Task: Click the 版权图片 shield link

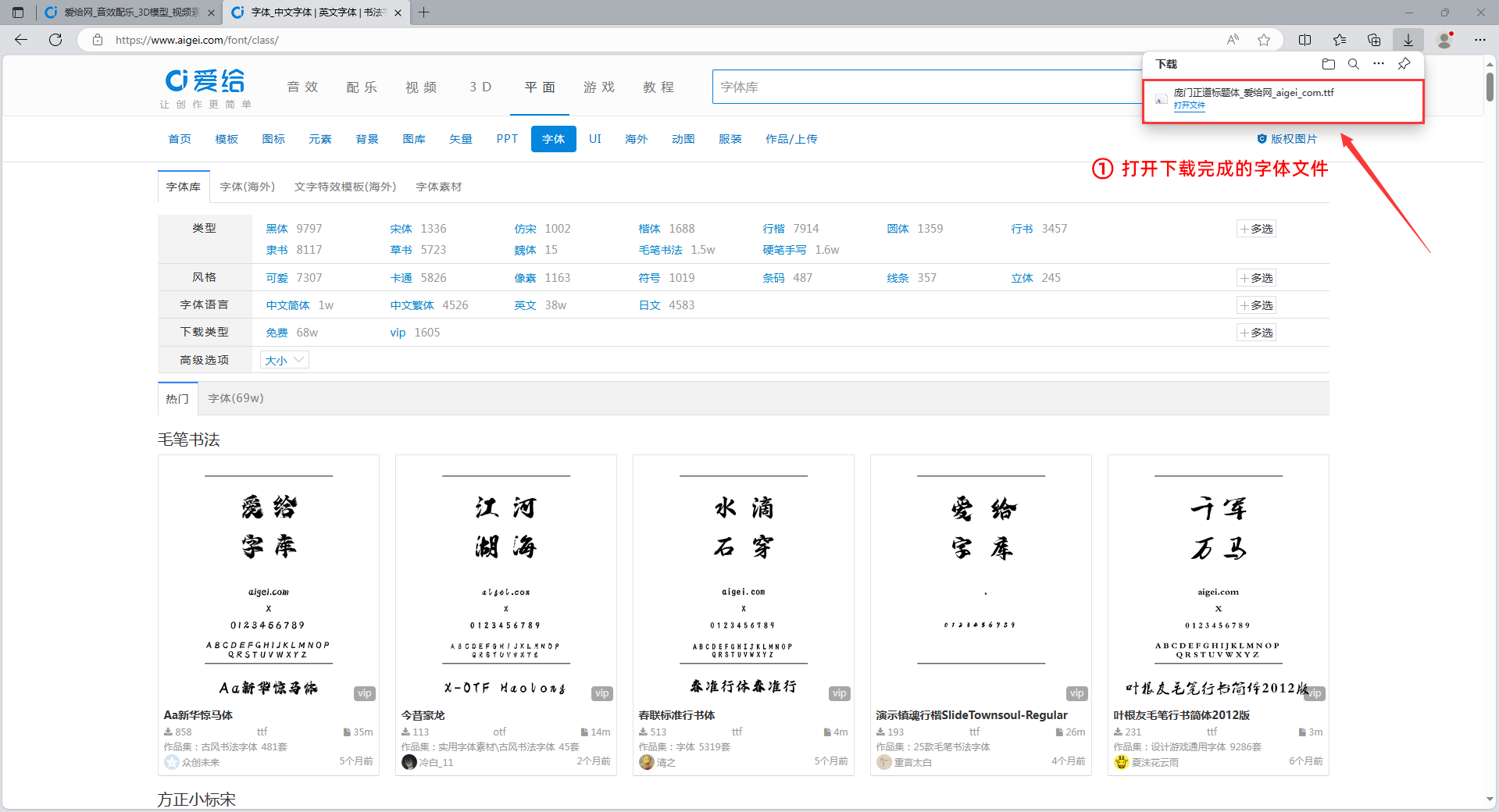Action: [1287, 139]
